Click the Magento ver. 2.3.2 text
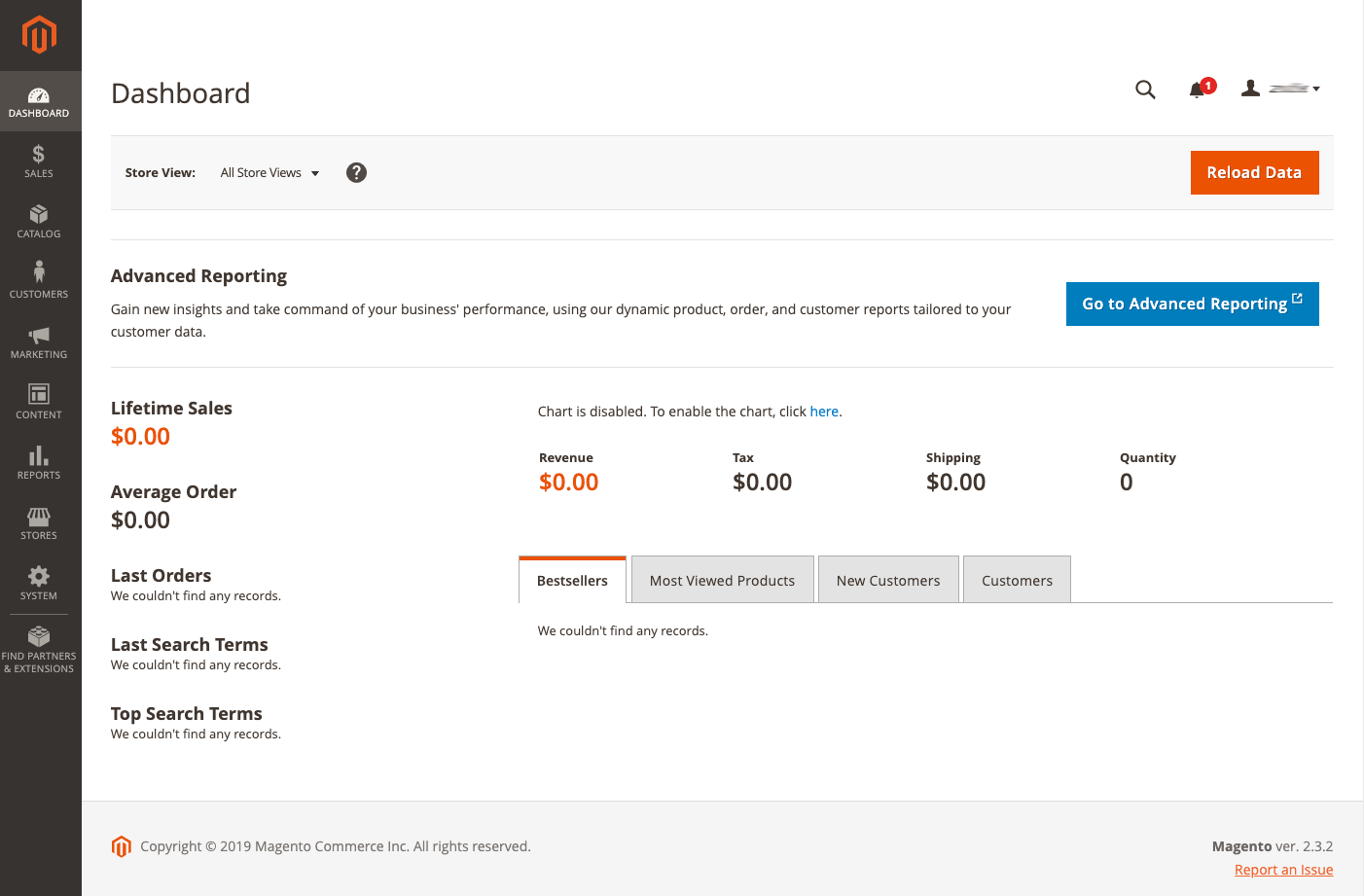 1272,846
